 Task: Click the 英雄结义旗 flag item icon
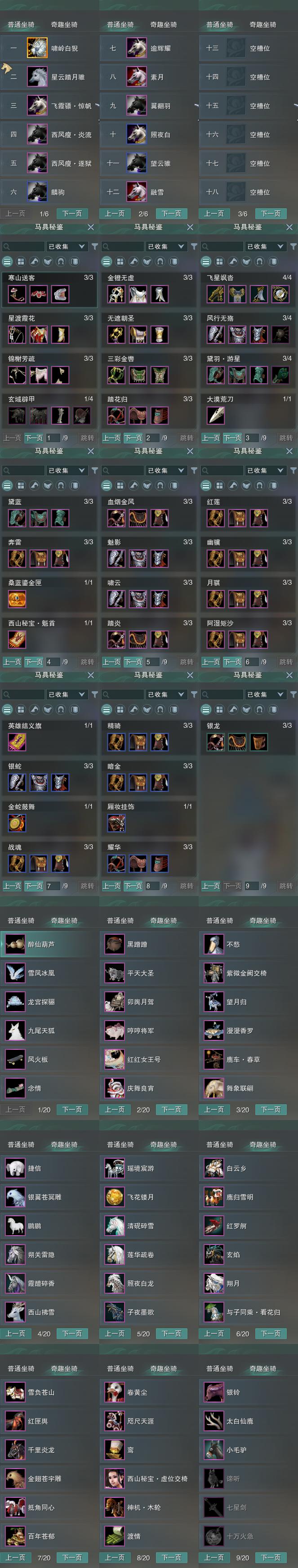click(x=17, y=742)
